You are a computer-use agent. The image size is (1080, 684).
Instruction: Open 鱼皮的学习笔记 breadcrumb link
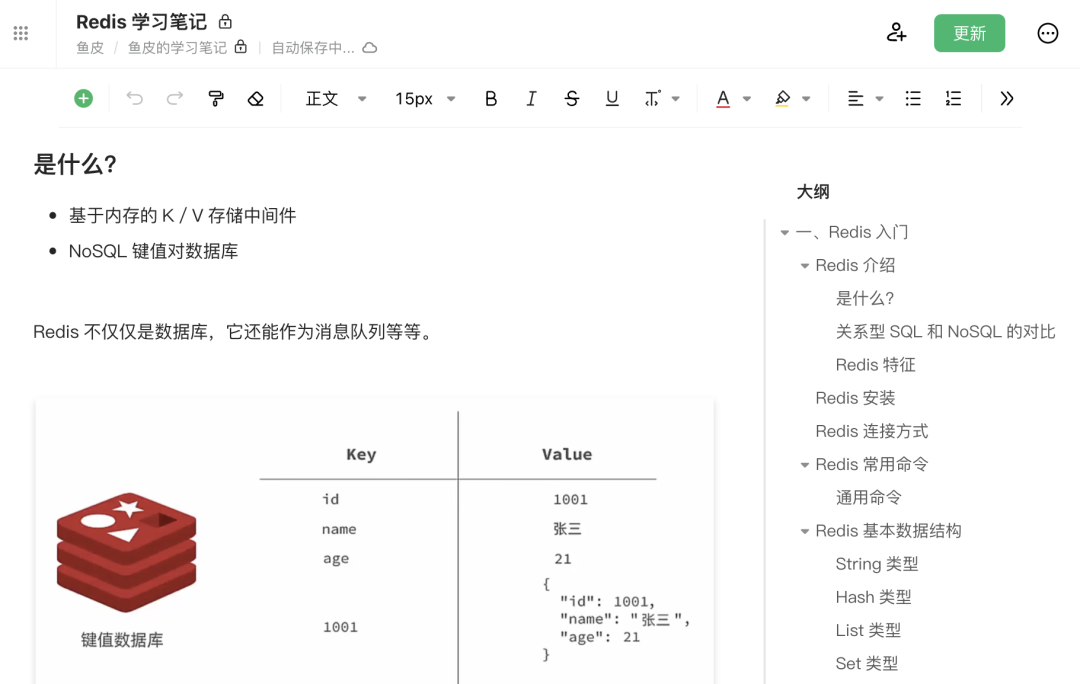pos(177,48)
